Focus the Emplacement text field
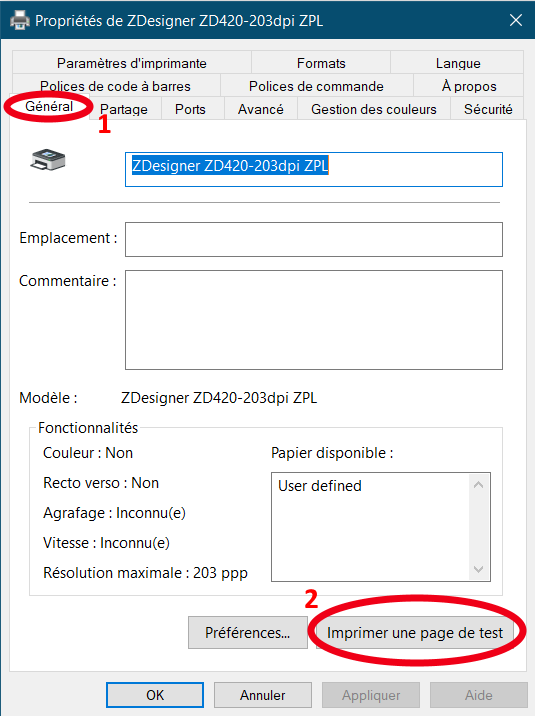This screenshot has width=535, height=716. click(x=314, y=239)
